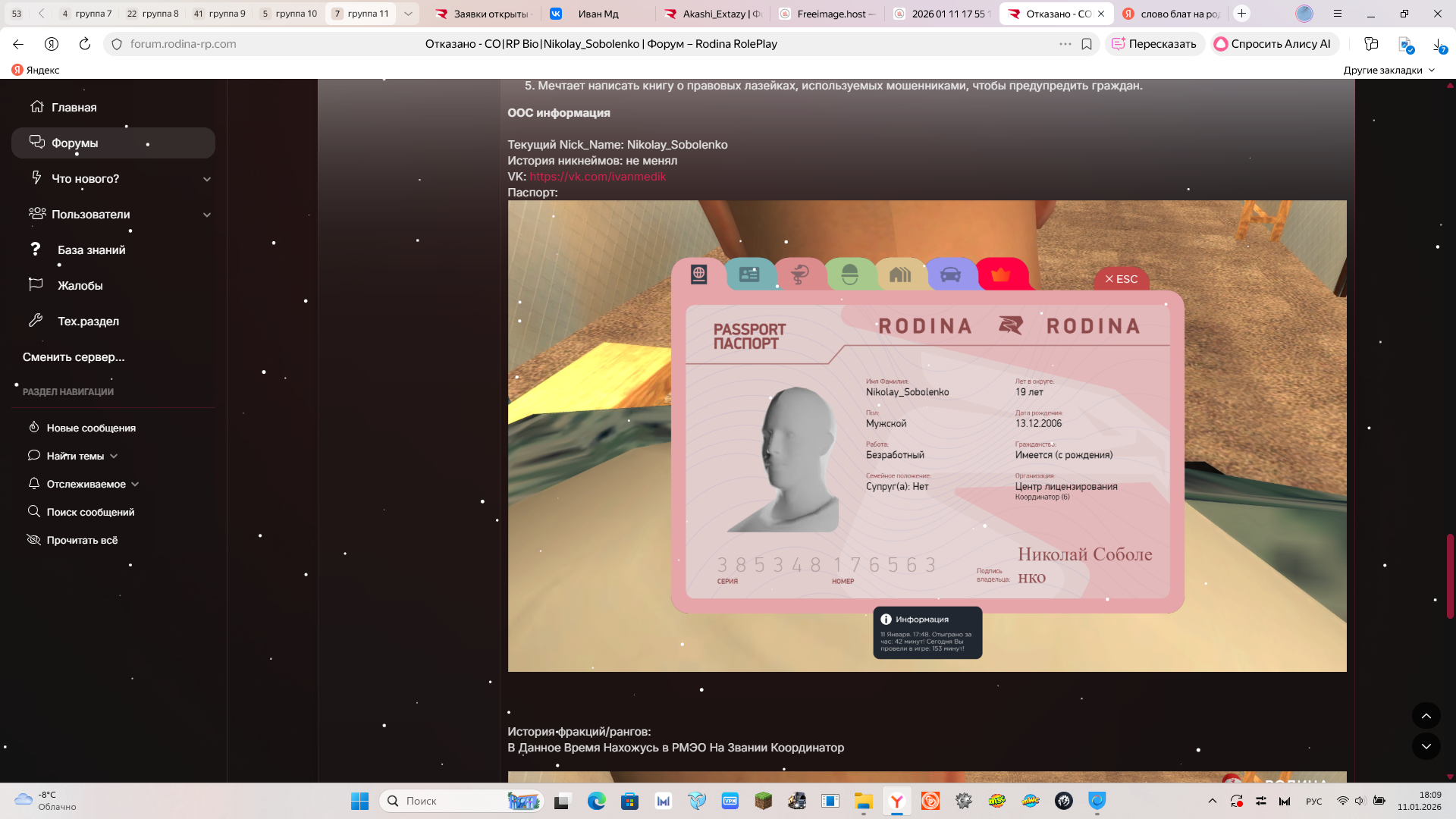This screenshot has width=1456, height=819.
Task: Switch to группа 9 tab group
Action: pyautogui.click(x=220, y=14)
